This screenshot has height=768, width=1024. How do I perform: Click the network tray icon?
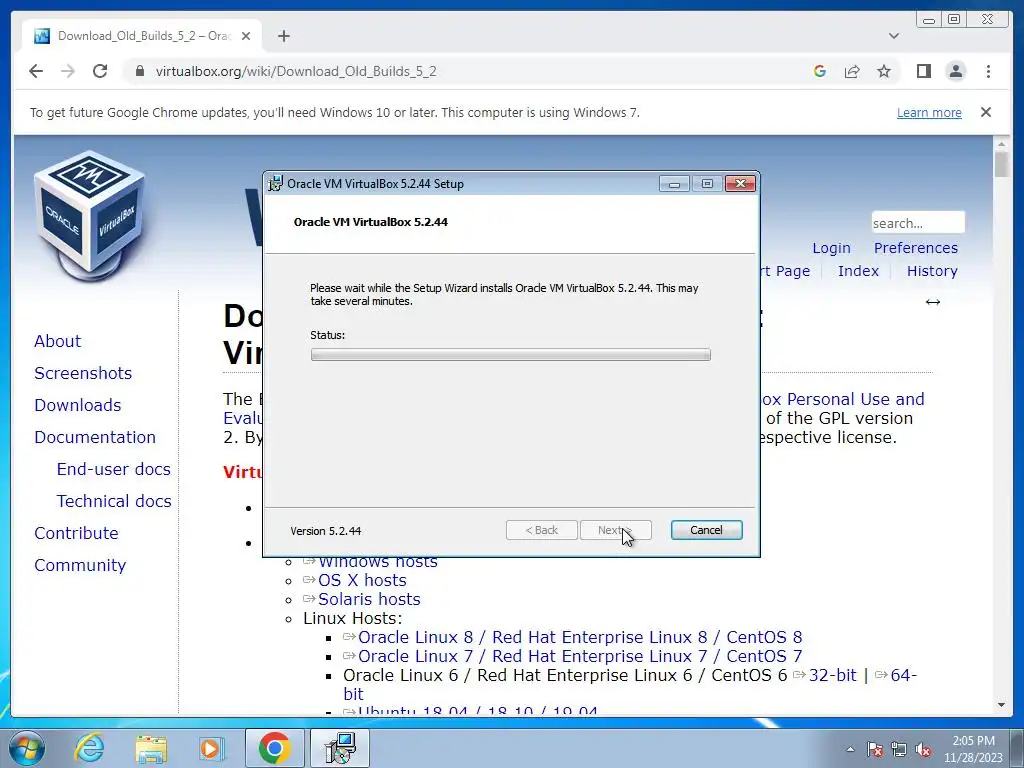(899, 749)
